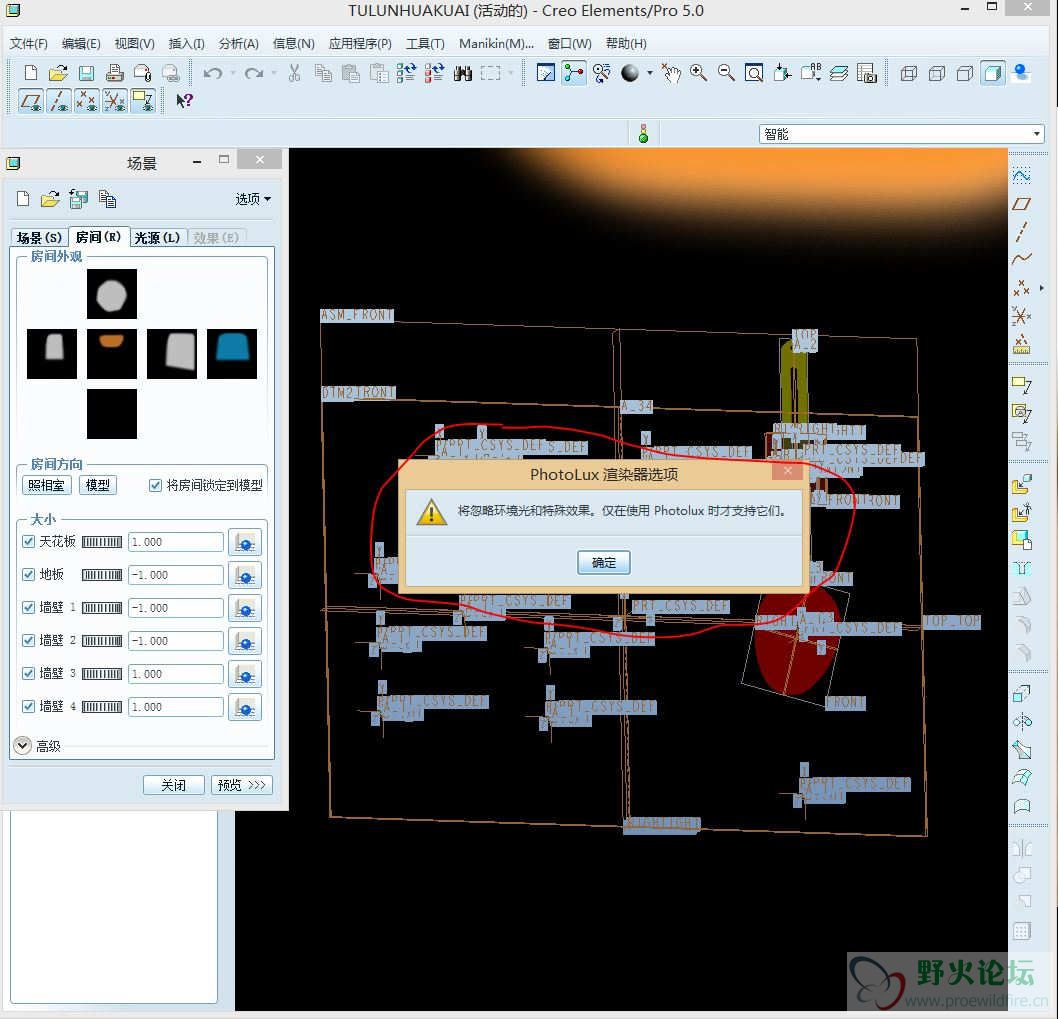Open 分析(A) menu
This screenshot has width=1058, height=1019.
click(239, 43)
